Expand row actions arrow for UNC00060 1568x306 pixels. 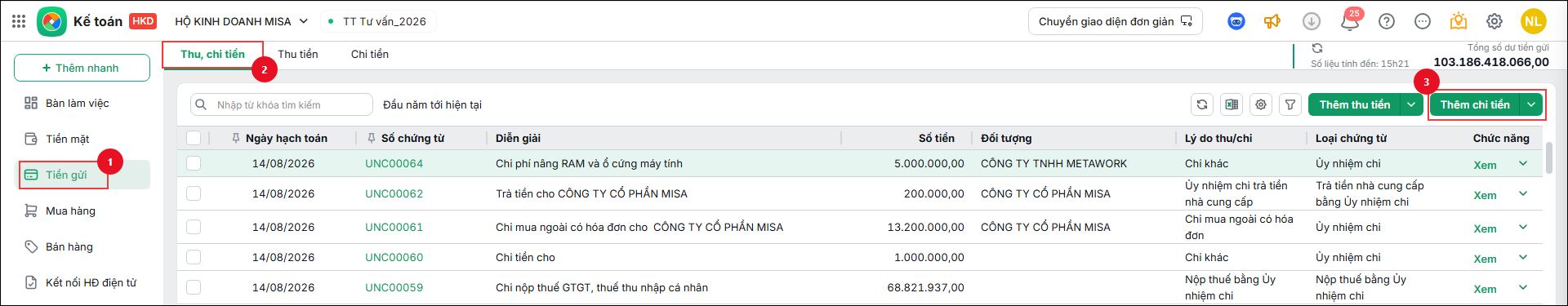point(1523,257)
